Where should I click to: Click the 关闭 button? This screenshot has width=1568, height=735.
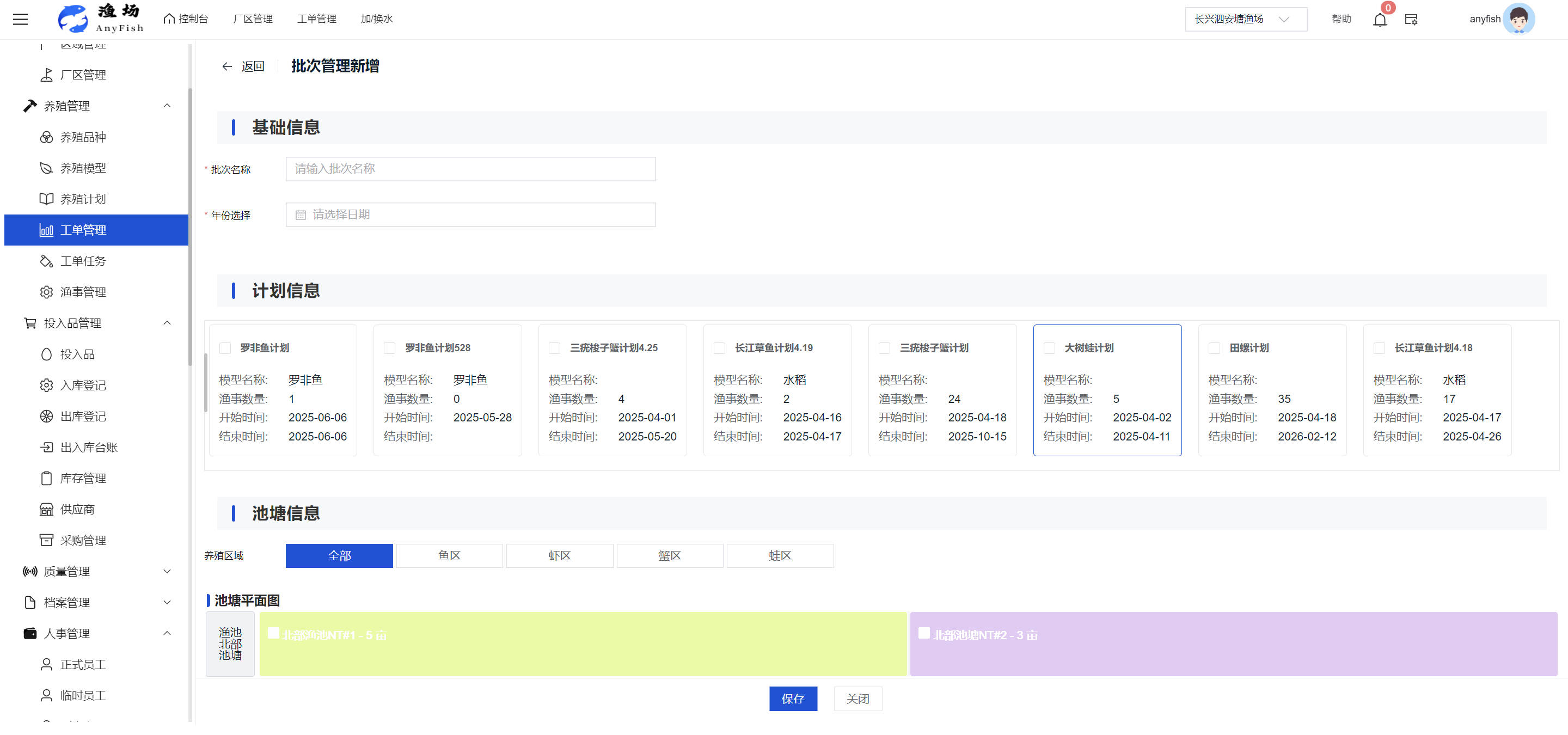point(857,699)
